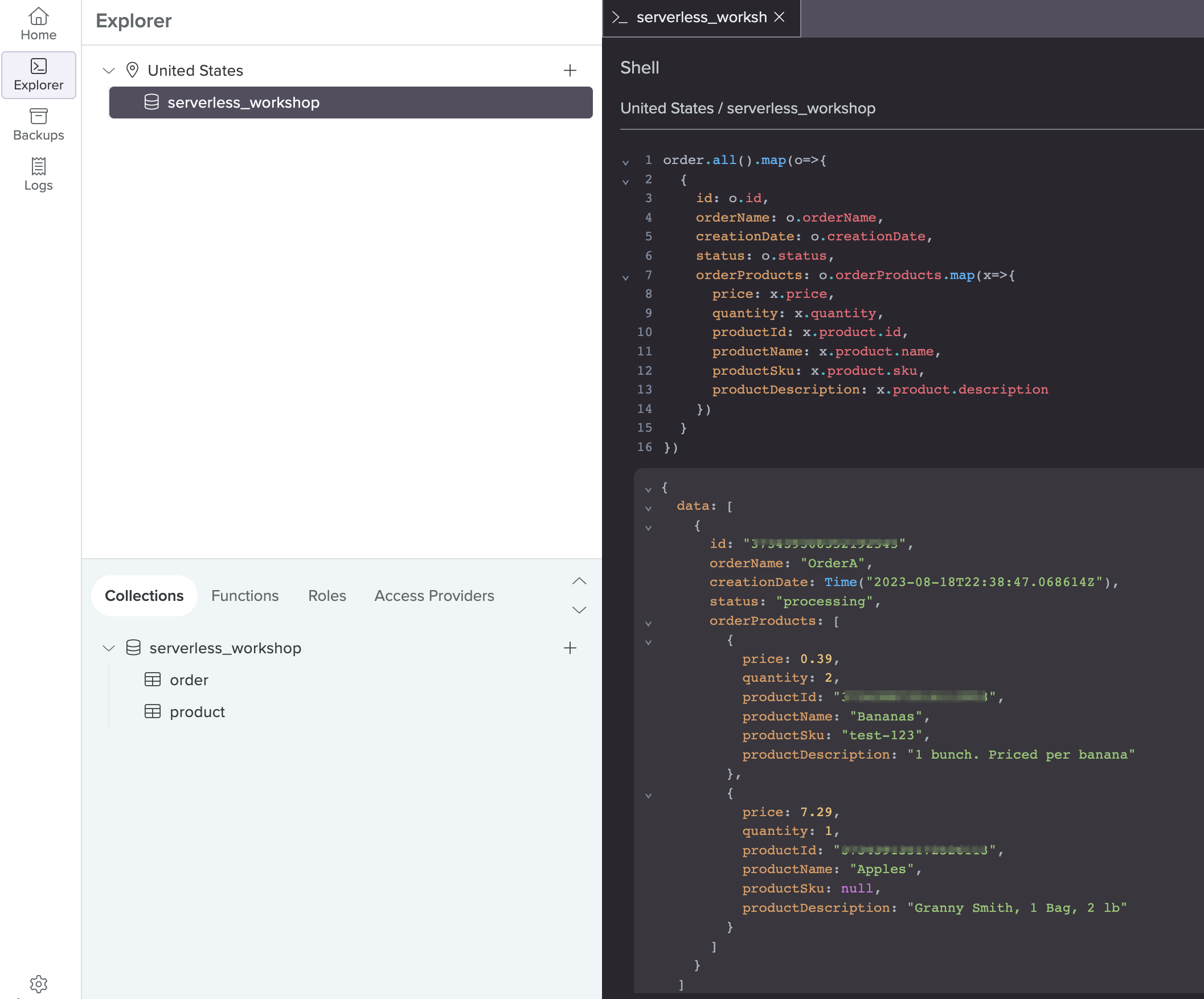This screenshot has width=1204, height=999.
Task: Click the down chevron beside tabs
Action: 579,609
